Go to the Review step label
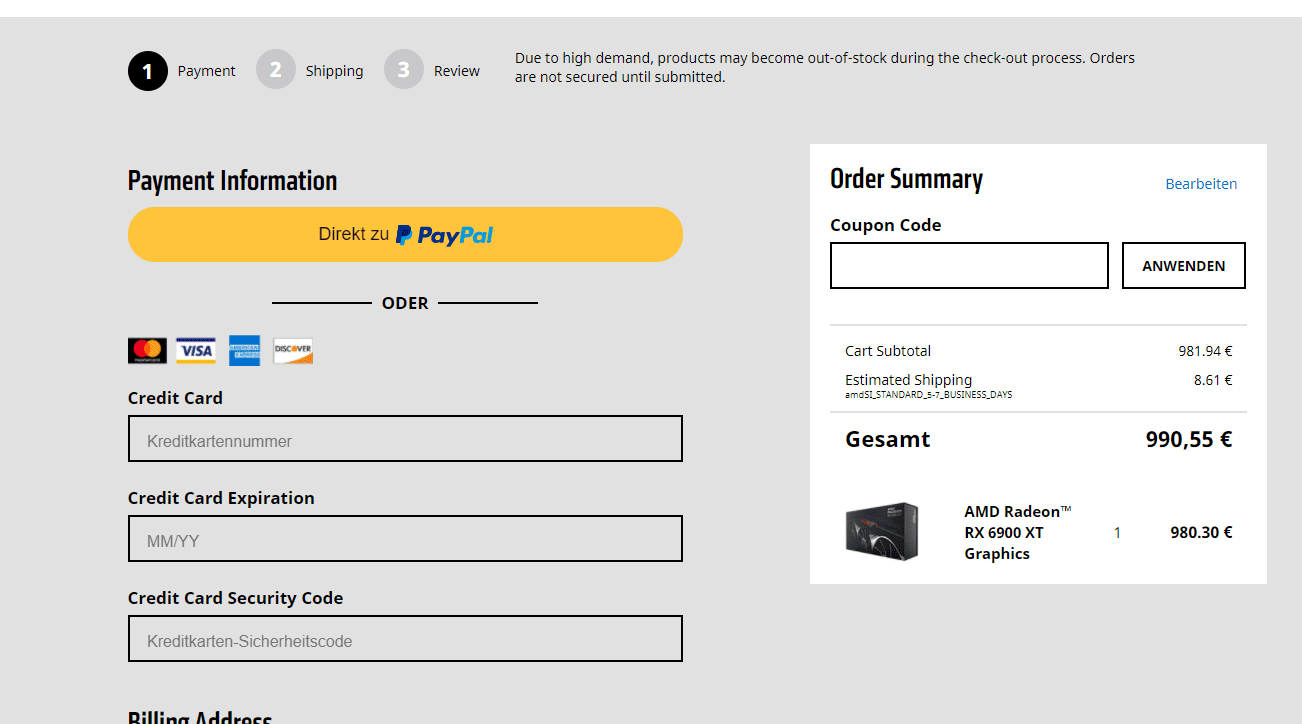1302x724 pixels. coord(457,71)
